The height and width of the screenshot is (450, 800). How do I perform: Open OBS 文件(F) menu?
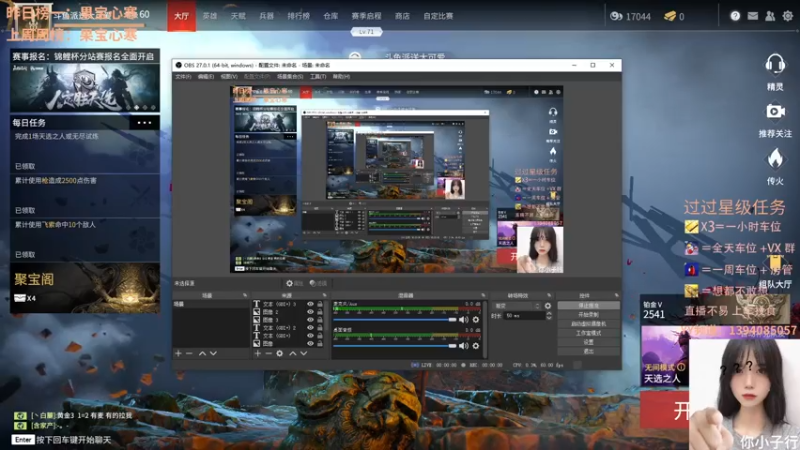click(x=183, y=77)
